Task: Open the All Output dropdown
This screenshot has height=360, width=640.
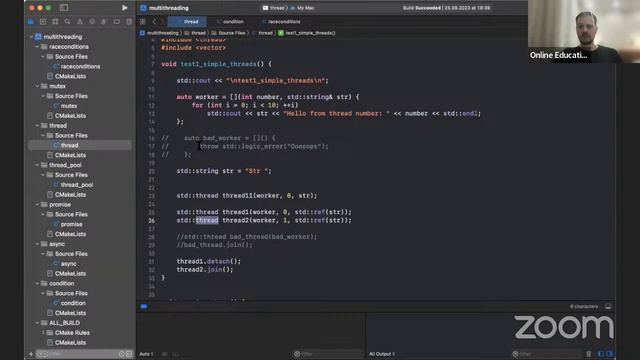Action: (382, 354)
